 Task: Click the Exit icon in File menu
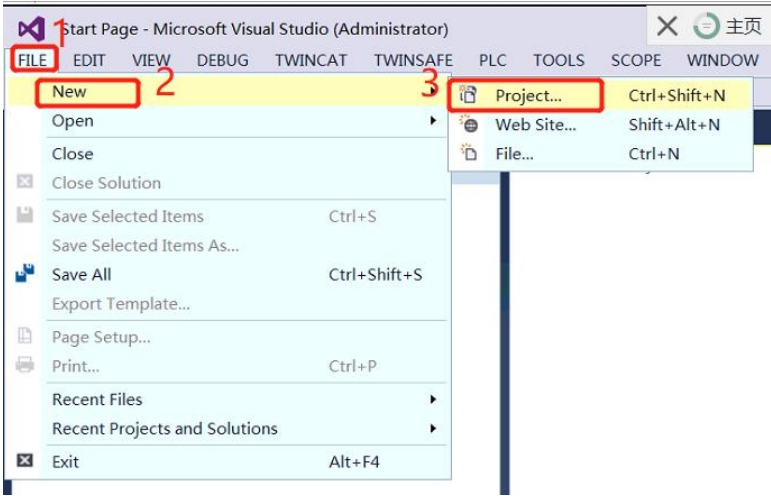[26, 461]
